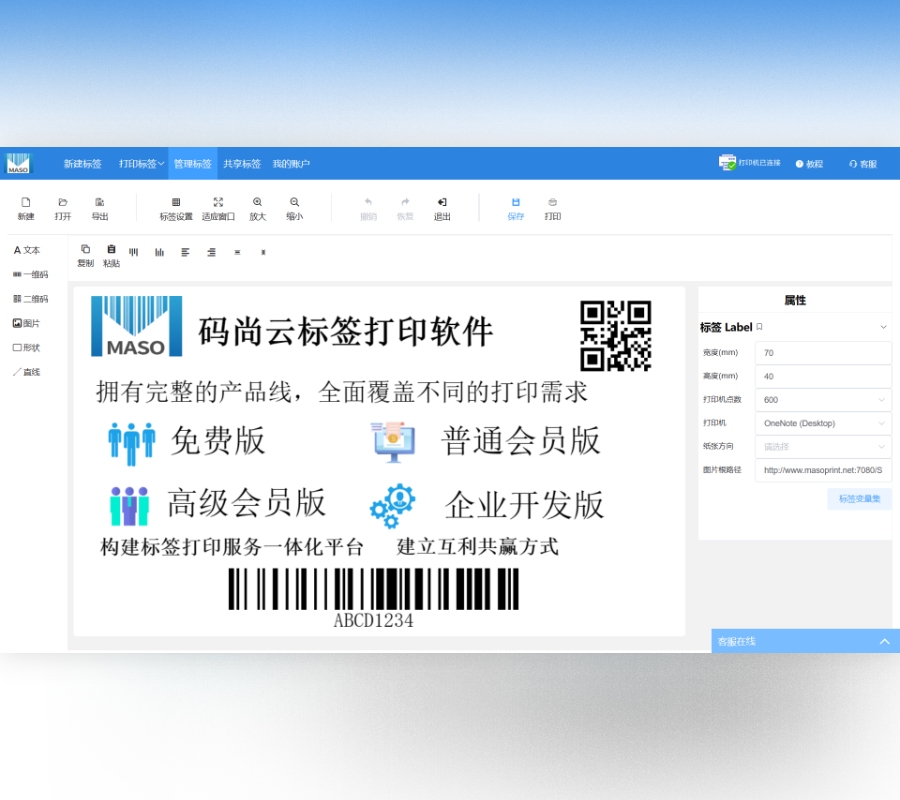Screen dimensions: 900x800
Task: Switch to the 共享标签 tab
Action: (244, 162)
